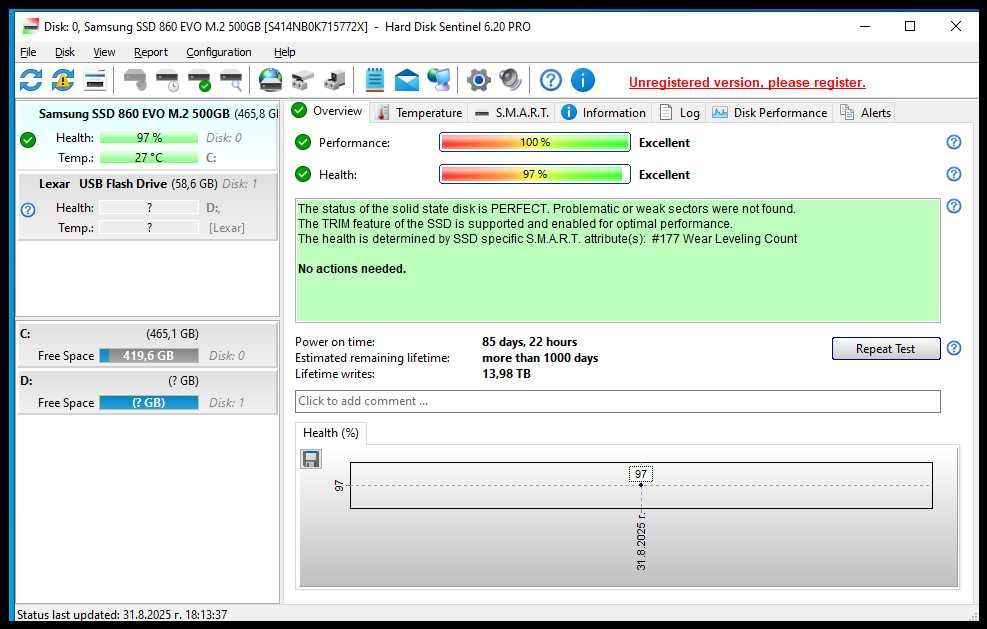The image size is (987, 629).
Task: Click the '13,98 TB' lifetime writes value
Action: pyautogui.click(x=506, y=374)
